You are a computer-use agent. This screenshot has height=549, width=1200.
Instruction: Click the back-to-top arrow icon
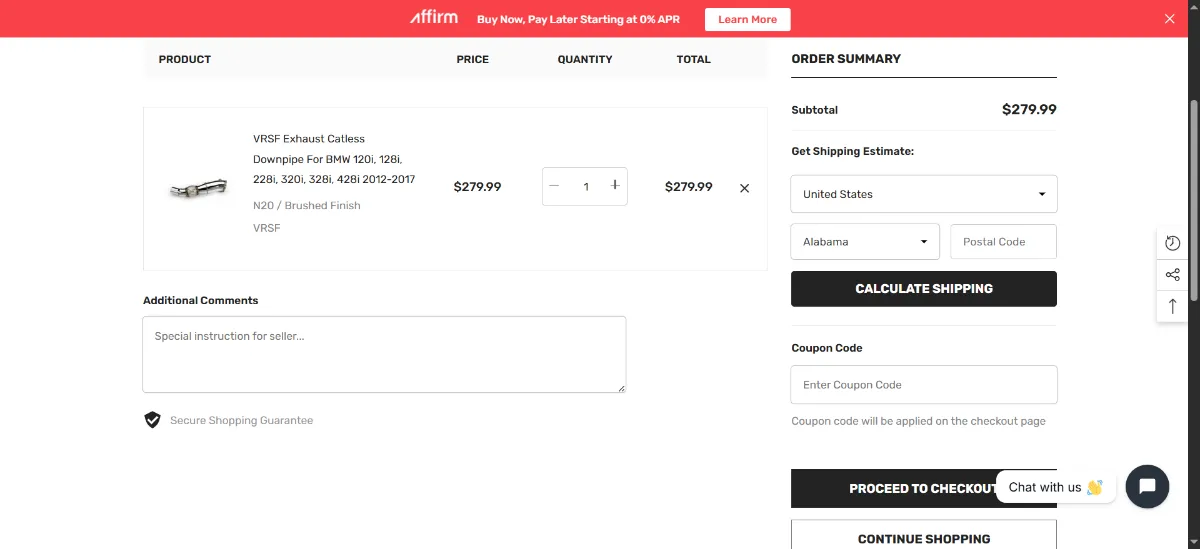click(x=1173, y=306)
